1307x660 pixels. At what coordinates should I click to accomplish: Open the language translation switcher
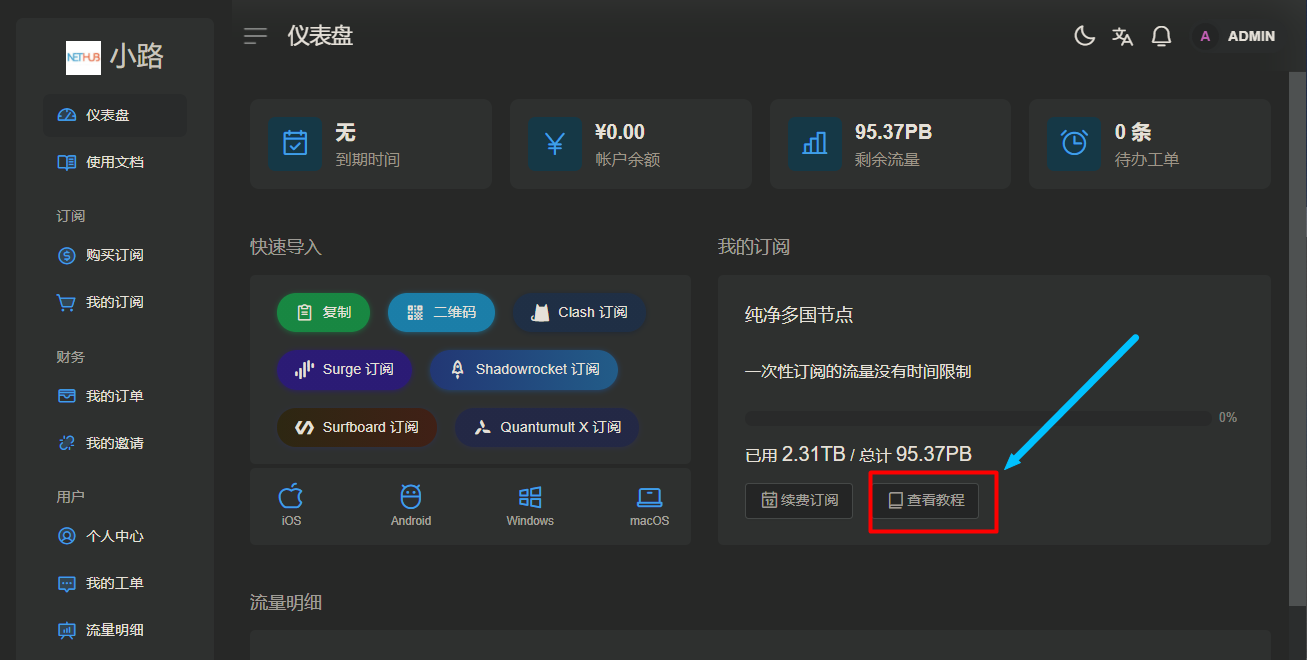(x=1122, y=37)
